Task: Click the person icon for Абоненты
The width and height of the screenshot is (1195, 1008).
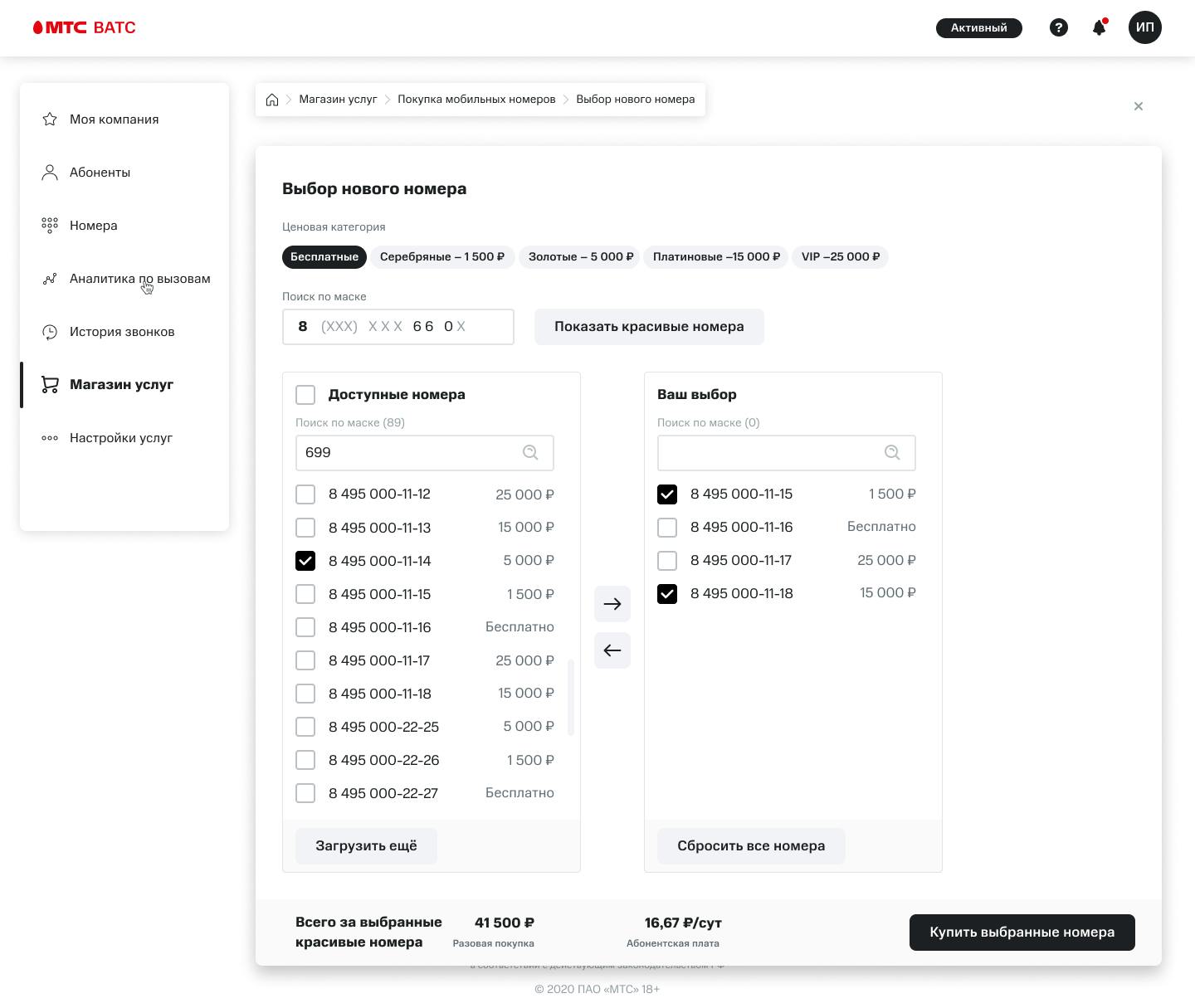Action: pos(50,173)
